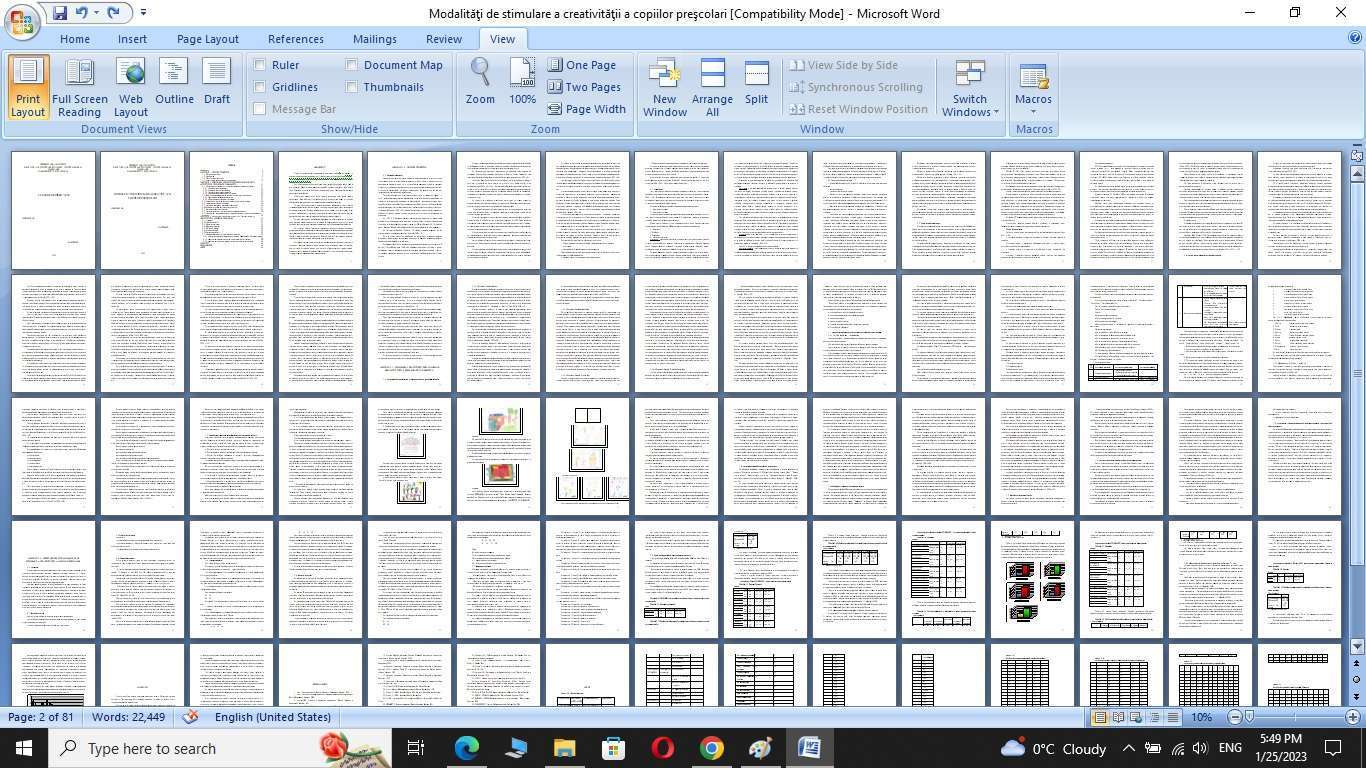
Task: Enable the Thumbnails checkbox
Action: tap(352, 87)
